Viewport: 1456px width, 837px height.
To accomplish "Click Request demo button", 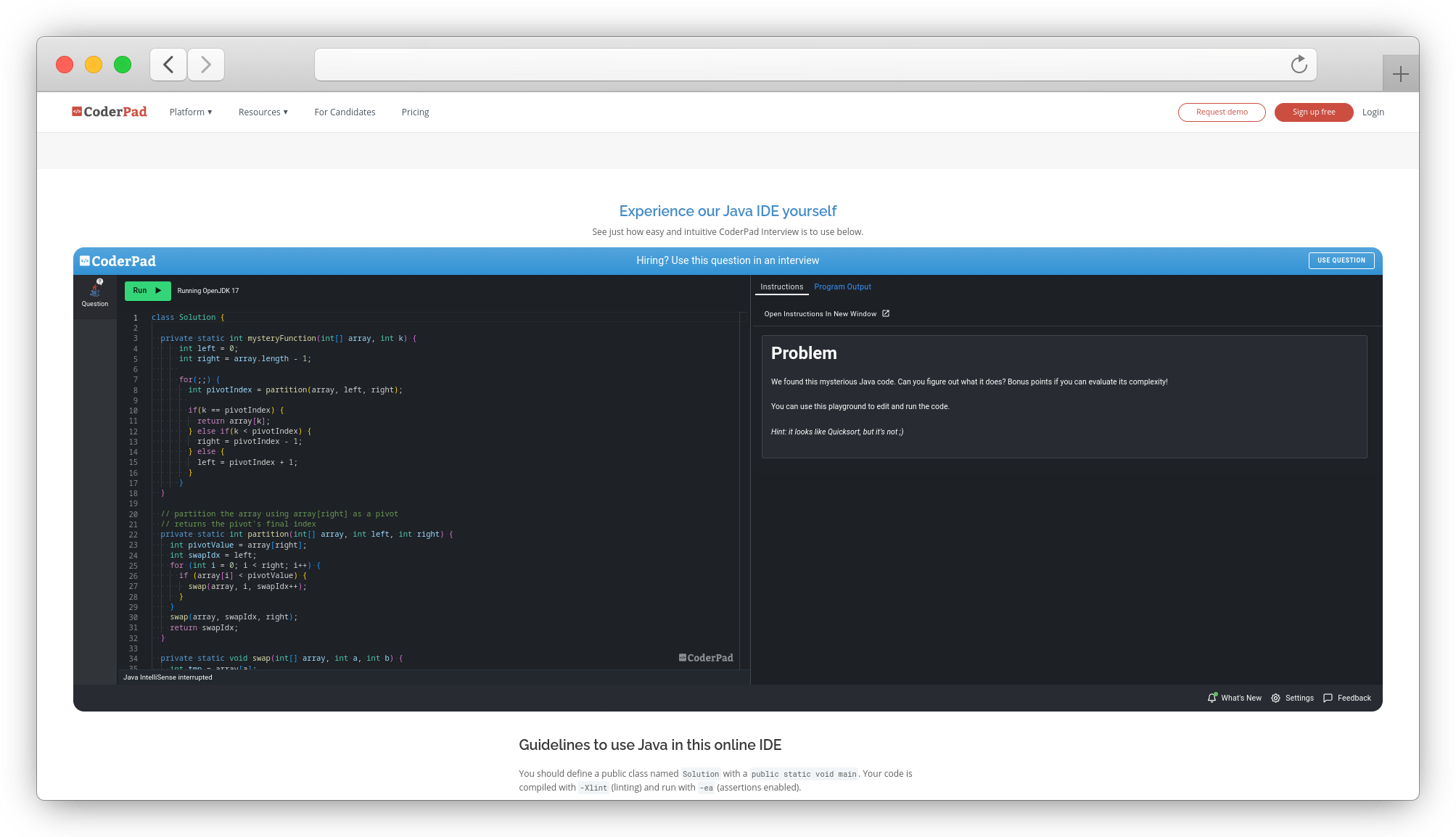I will point(1221,112).
